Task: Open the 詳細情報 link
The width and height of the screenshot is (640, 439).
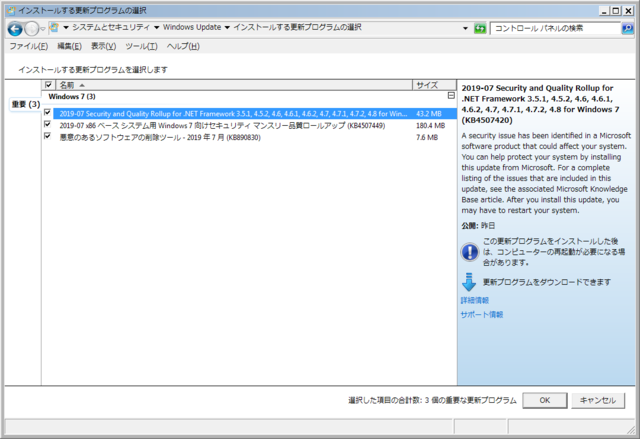Action: tap(475, 300)
